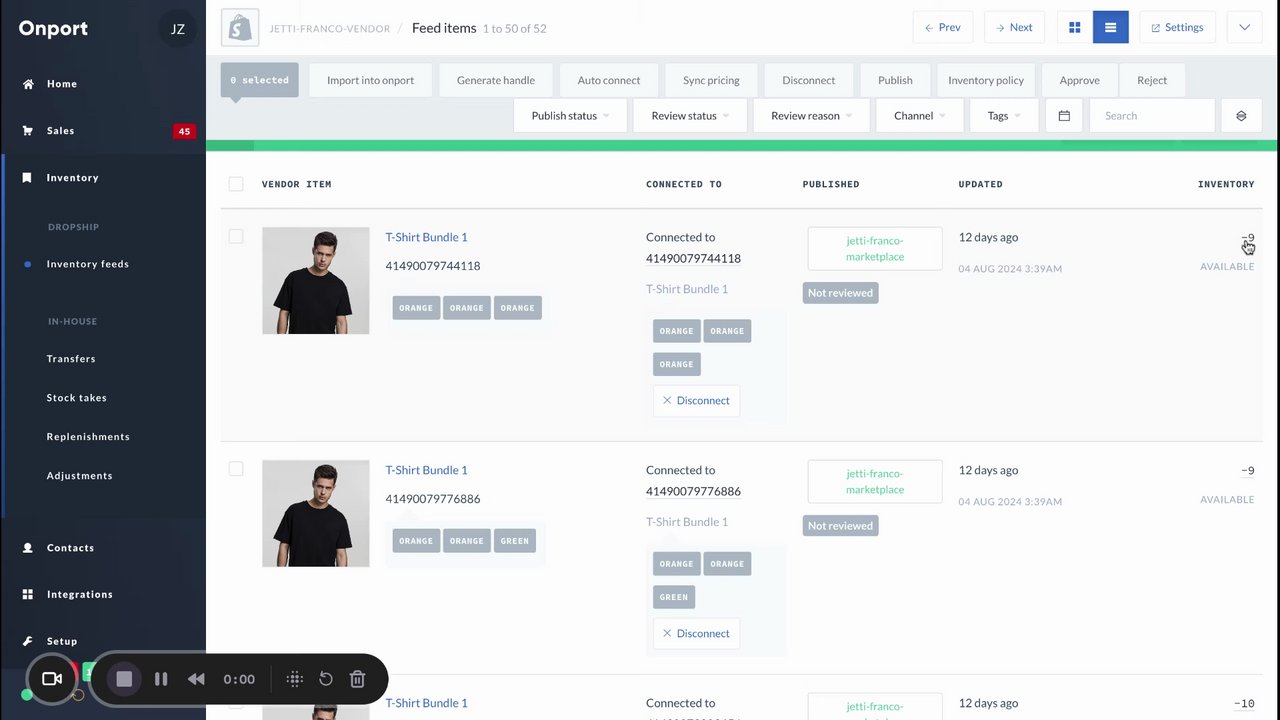Disconnect item 41490079744118
The height and width of the screenshot is (720, 1280).
coord(696,400)
